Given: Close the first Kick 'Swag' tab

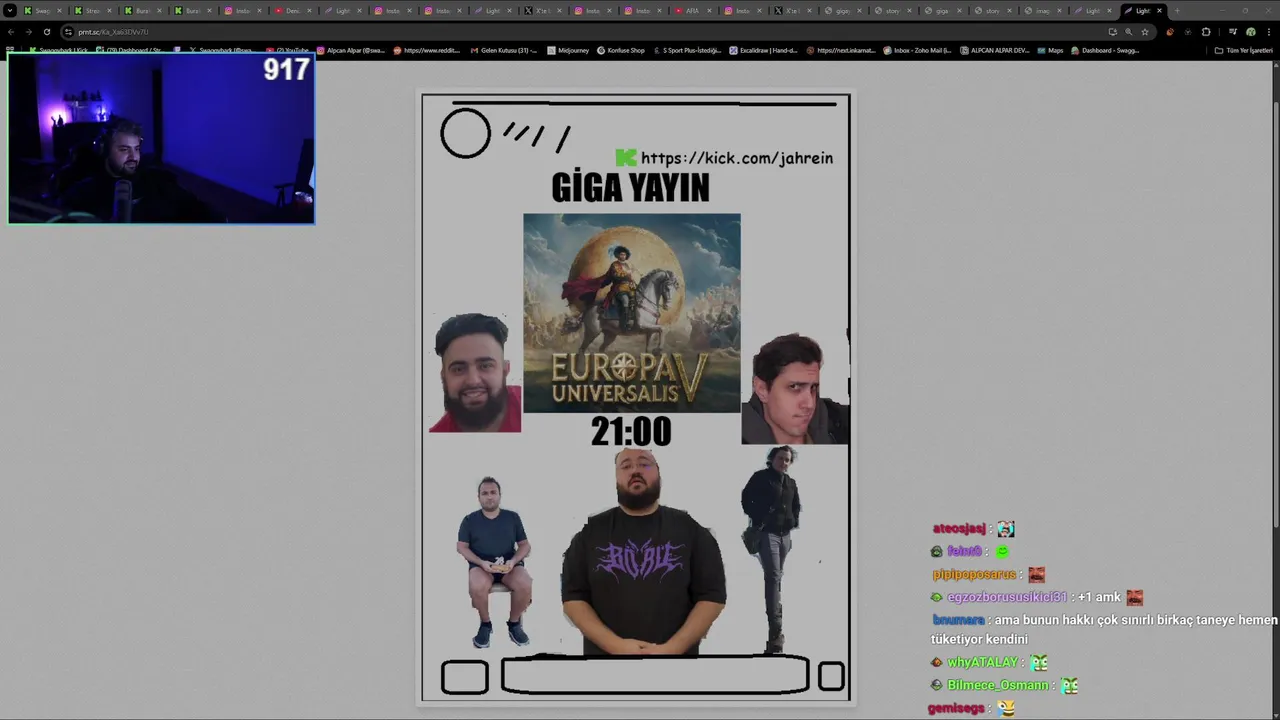Looking at the screenshot, I should coord(59,11).
